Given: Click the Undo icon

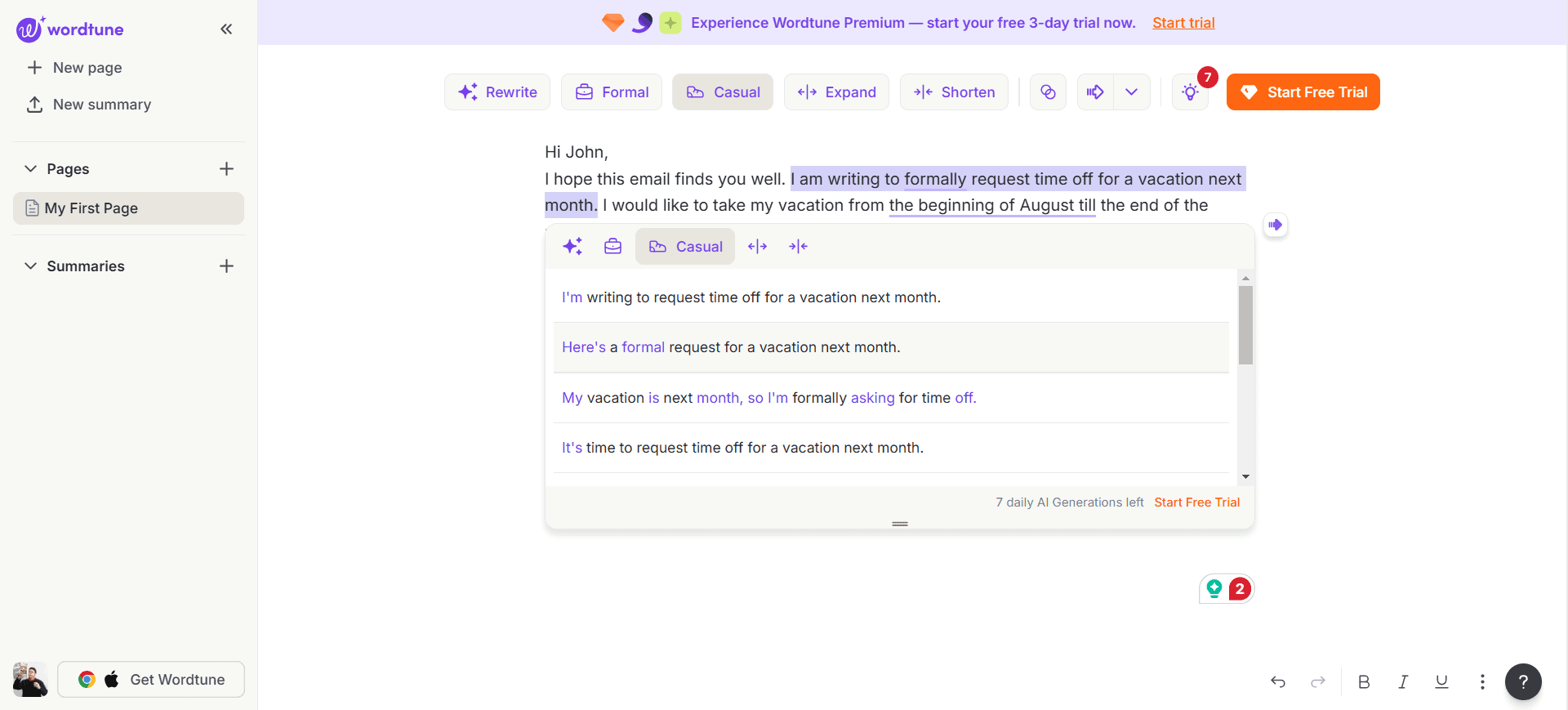Looking at the screenshot, I should [1278, 681].
